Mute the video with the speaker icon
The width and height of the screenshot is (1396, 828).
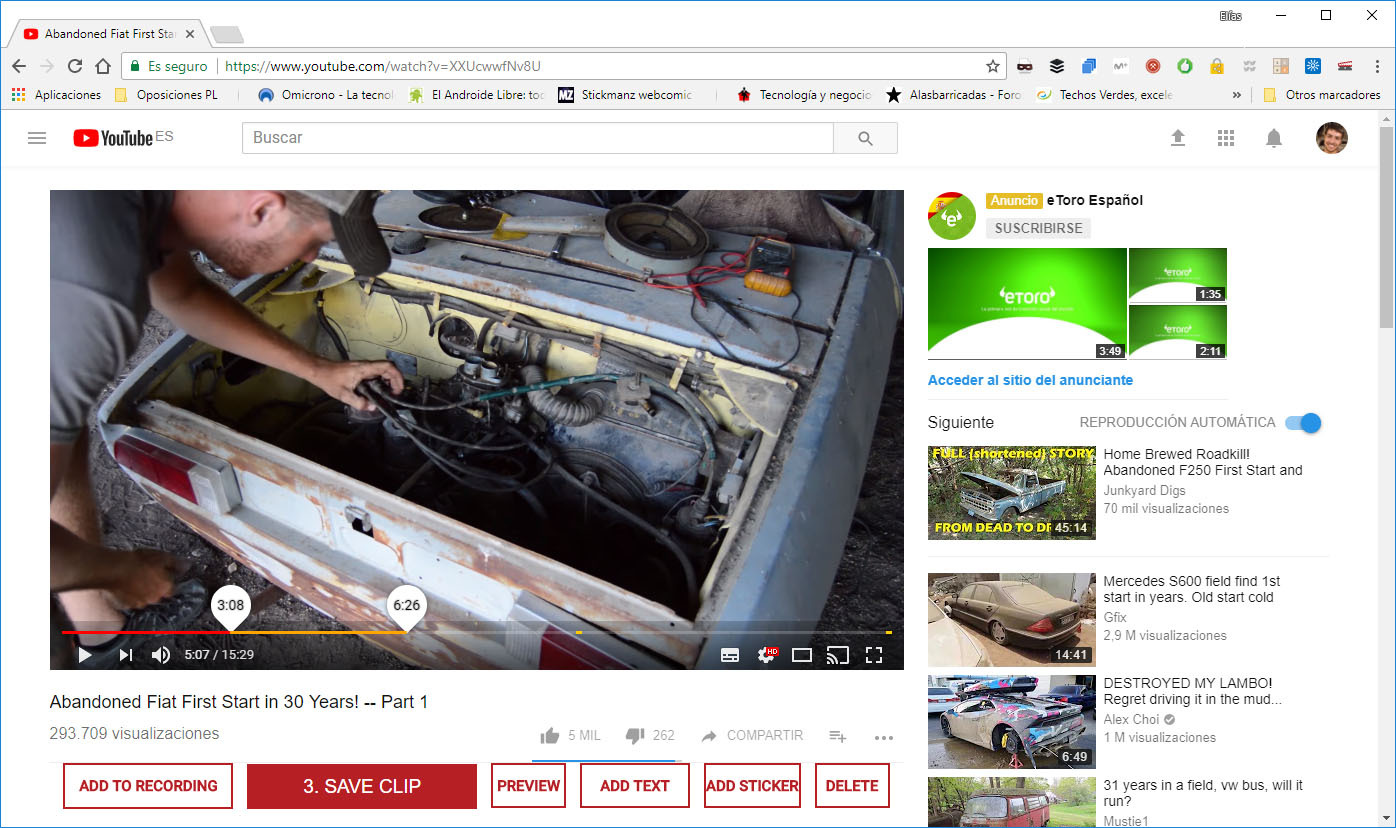pos(160,654)
